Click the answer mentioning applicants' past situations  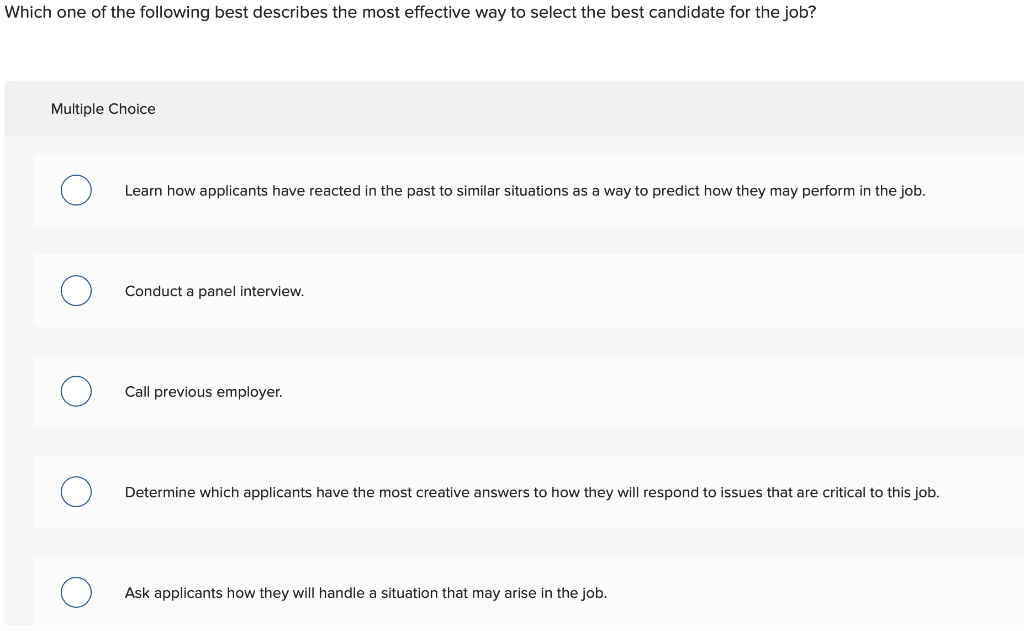coord(524,190)
